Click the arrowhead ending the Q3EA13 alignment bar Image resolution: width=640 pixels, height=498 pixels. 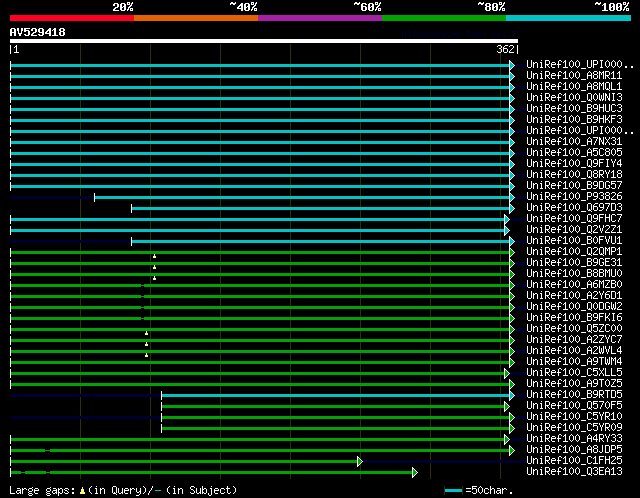pyautogui.click(x=415, y=473)
